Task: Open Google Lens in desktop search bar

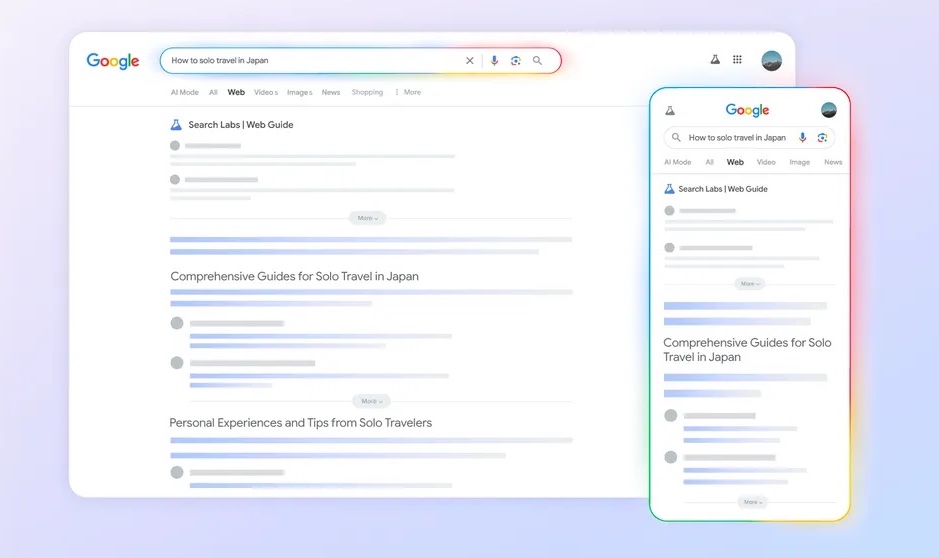Action: point(515,61)
